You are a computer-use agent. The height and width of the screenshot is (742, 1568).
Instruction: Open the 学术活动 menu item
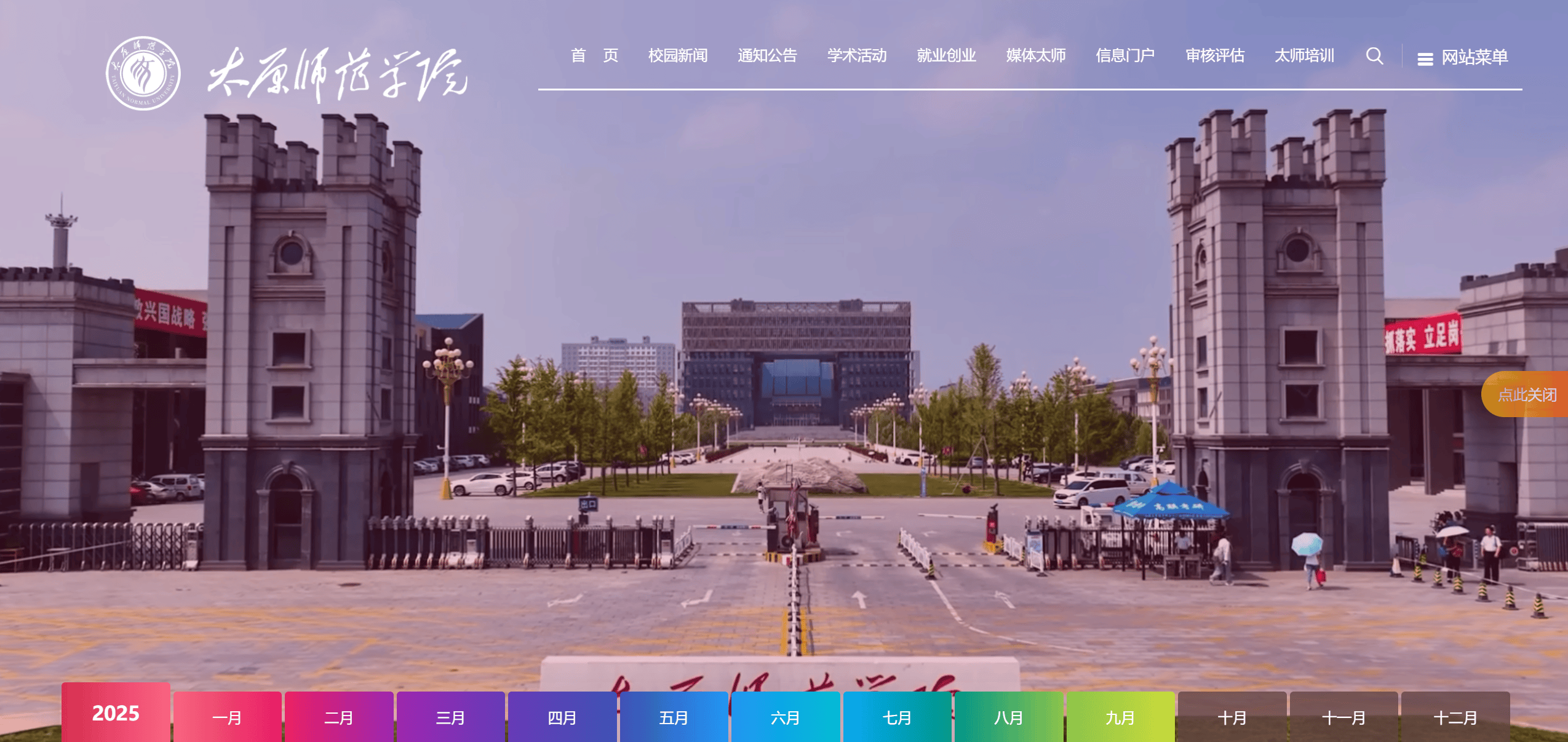tap(857, 56)
